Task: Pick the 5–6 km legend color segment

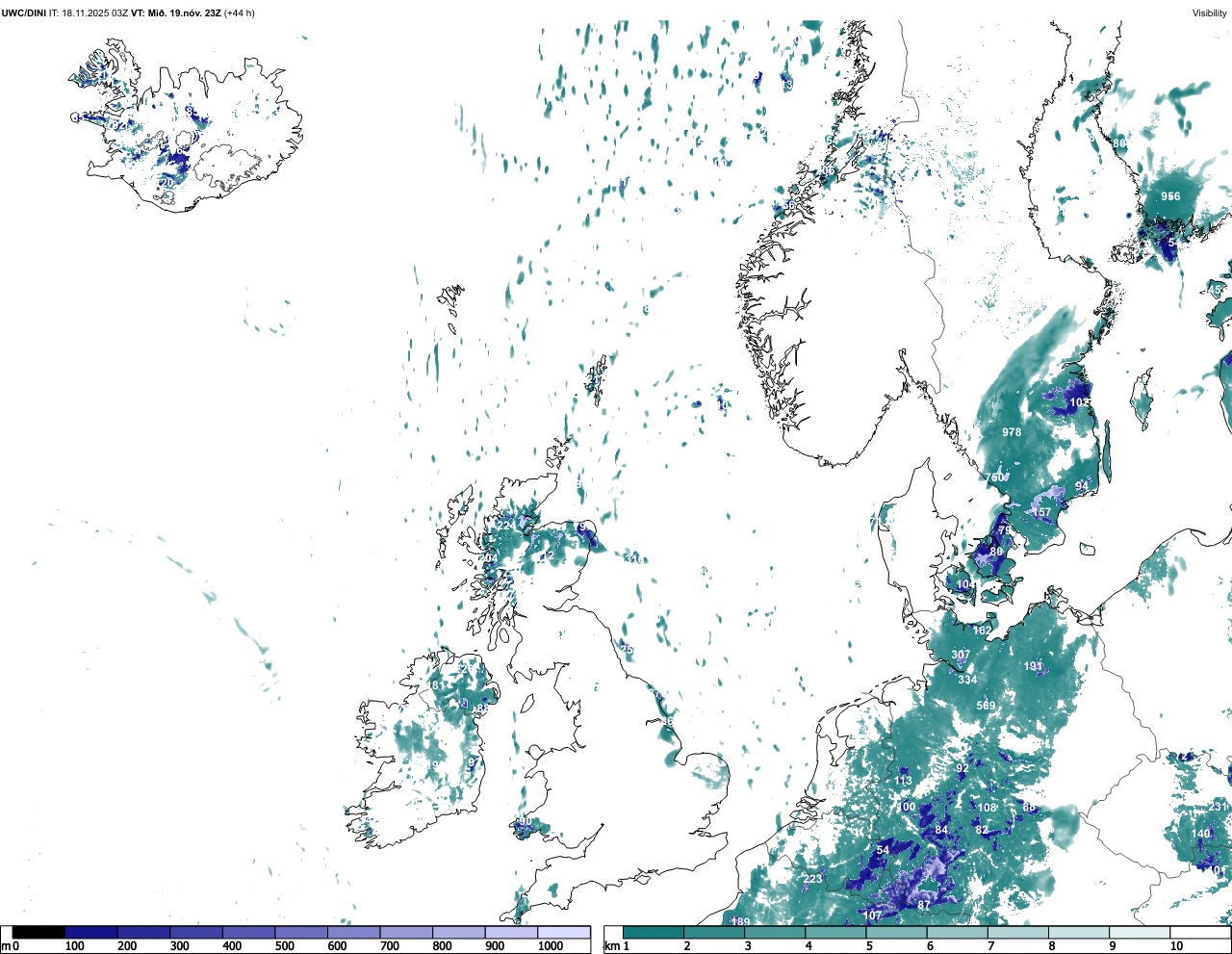Action: pyautogui.click(x=897, y=932)
